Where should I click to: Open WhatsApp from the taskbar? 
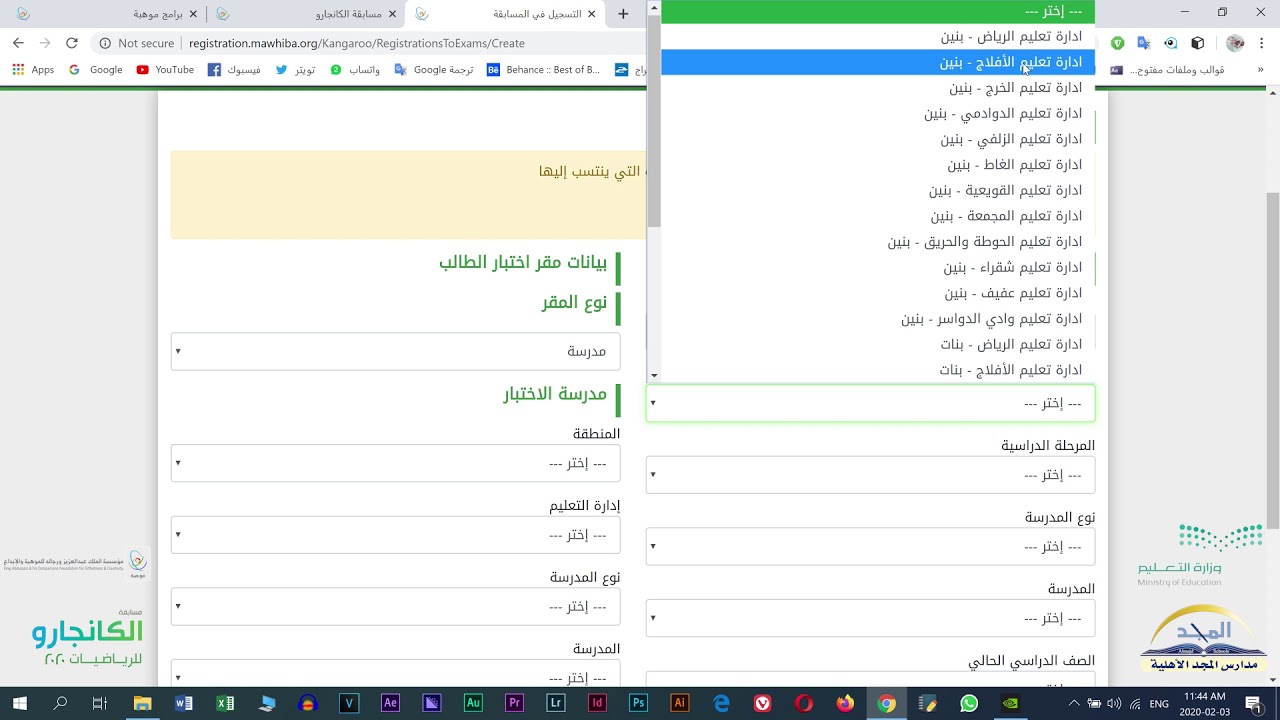[969, 704]
